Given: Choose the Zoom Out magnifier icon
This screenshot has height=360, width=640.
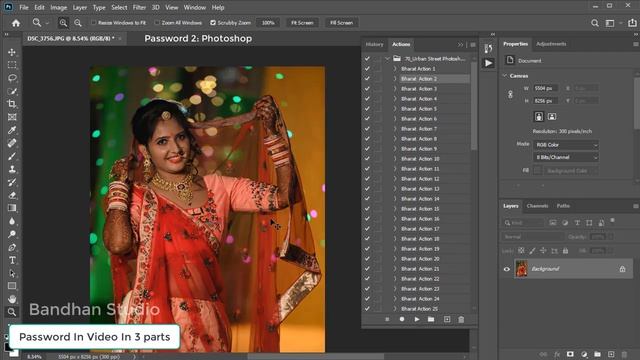Looking at the screenshot, I should pos(78,23).
